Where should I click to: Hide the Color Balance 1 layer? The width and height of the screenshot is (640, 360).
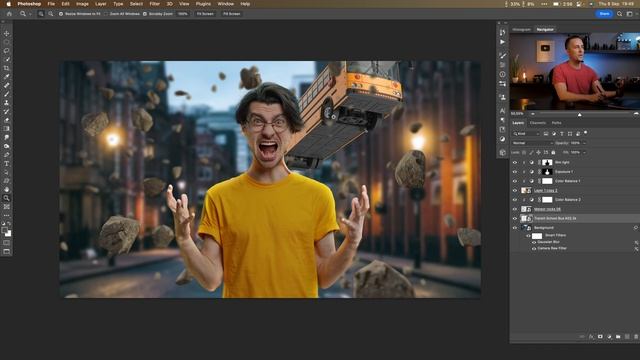pos(515,181)
